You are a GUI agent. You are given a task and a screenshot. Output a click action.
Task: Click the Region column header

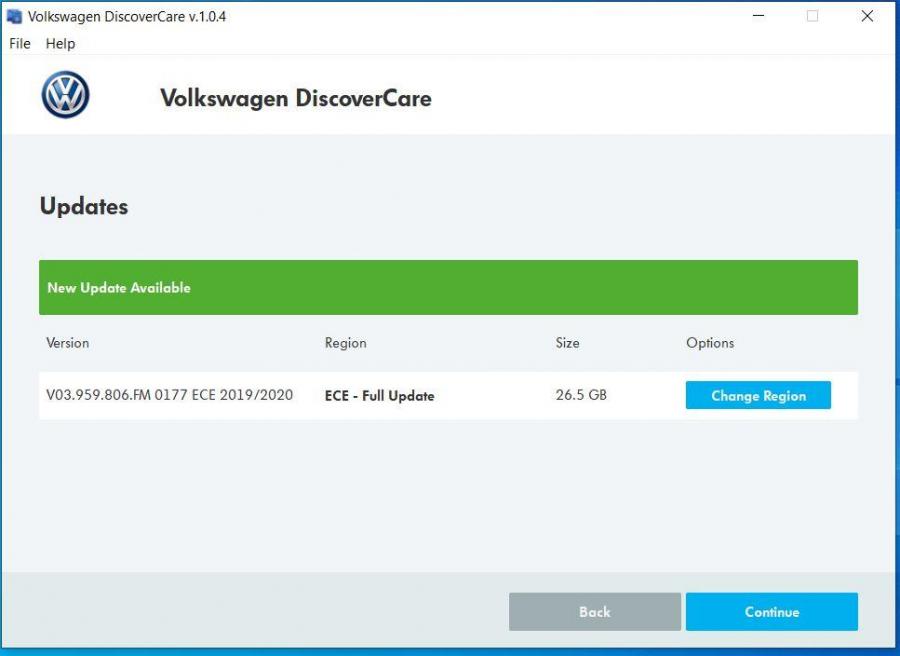tap(345, 343)
